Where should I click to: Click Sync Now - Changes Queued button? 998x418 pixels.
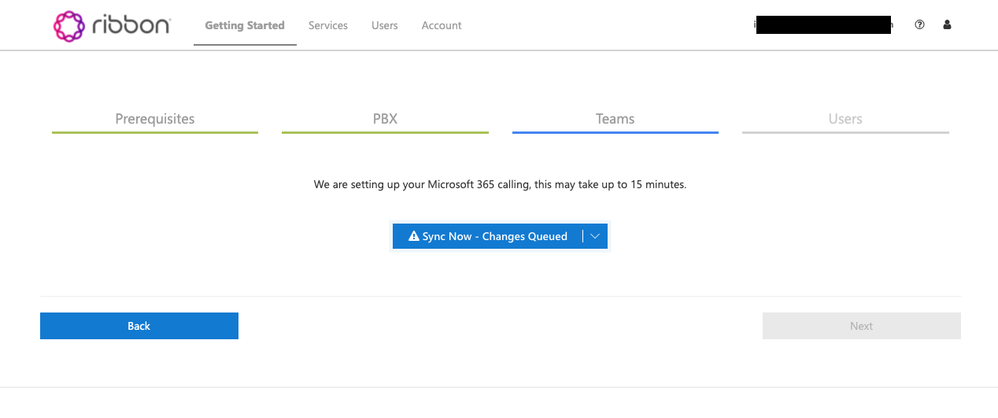pyautogui.click(x=488, y=236)
